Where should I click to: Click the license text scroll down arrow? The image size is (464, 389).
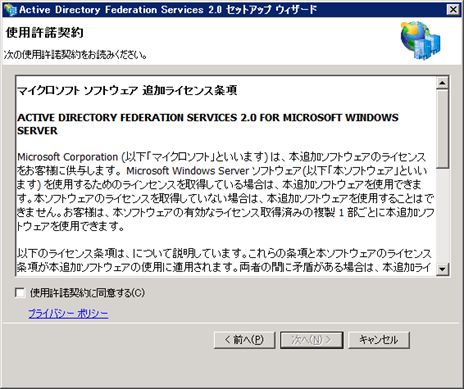[442, 268]
